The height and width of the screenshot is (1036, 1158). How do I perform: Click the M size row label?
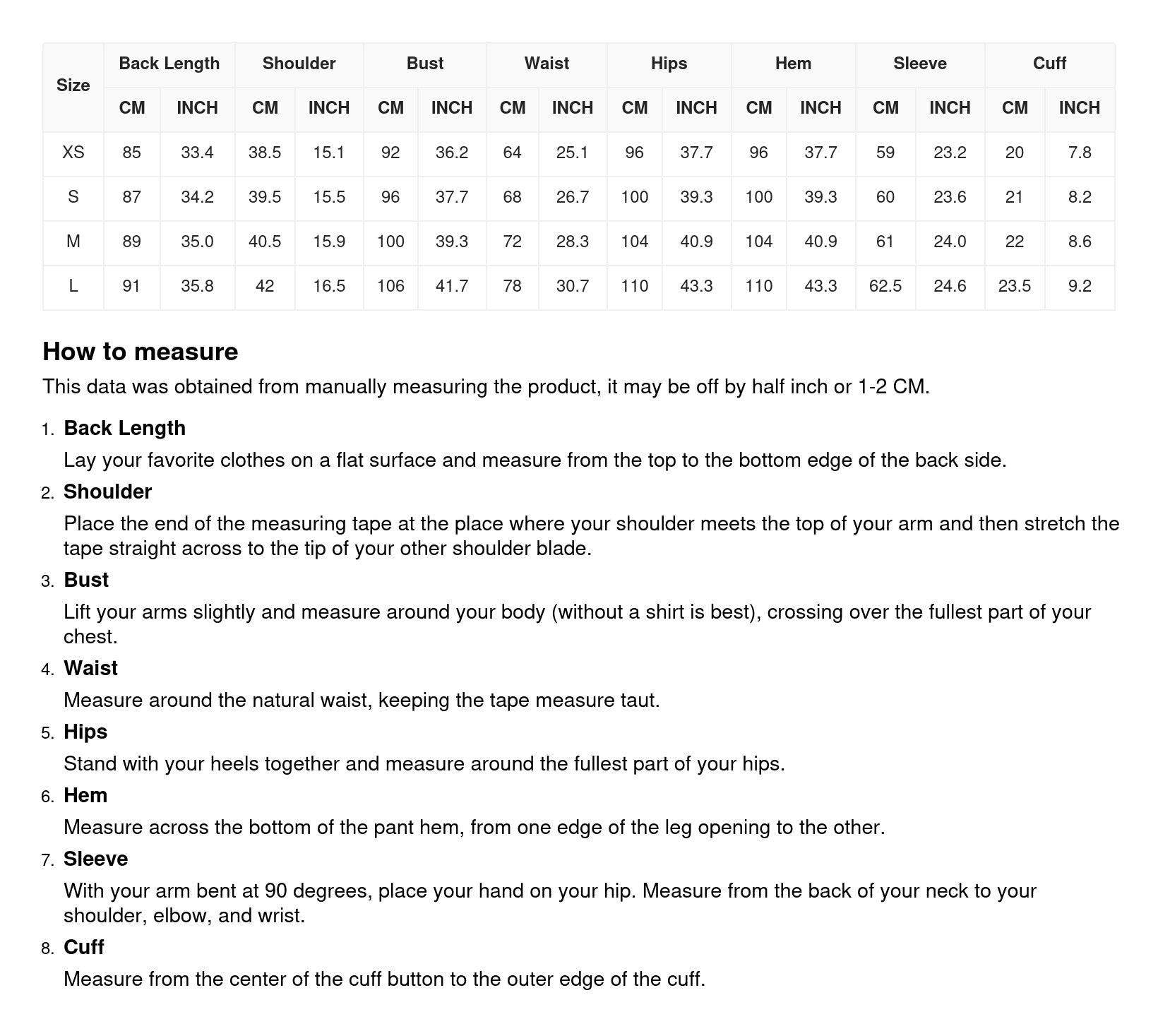tap(73, 242)
